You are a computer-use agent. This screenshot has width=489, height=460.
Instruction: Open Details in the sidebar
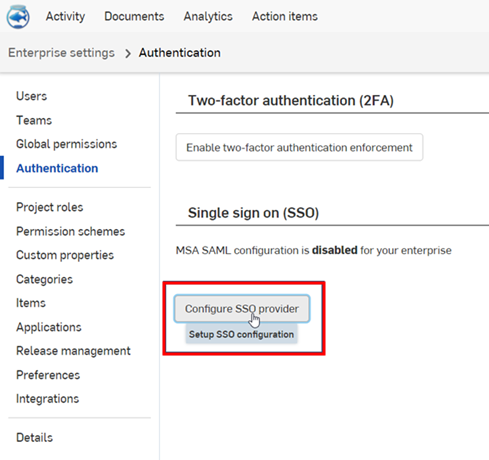coord(35,437)
